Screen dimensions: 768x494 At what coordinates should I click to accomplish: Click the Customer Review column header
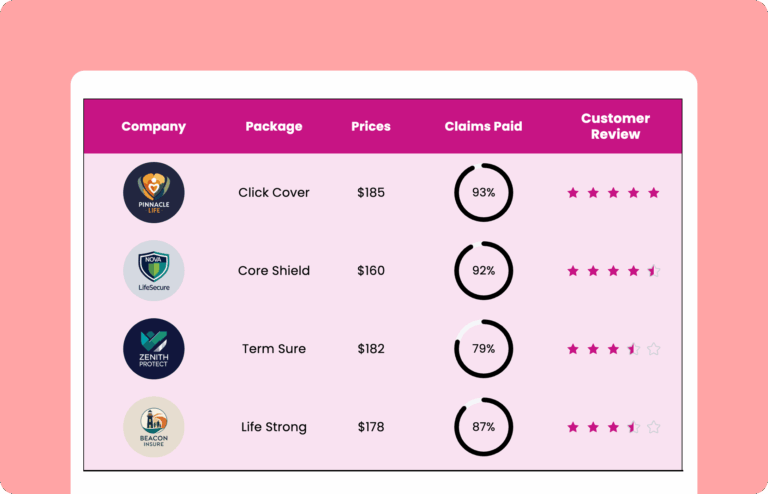click(x=615, y=126)
